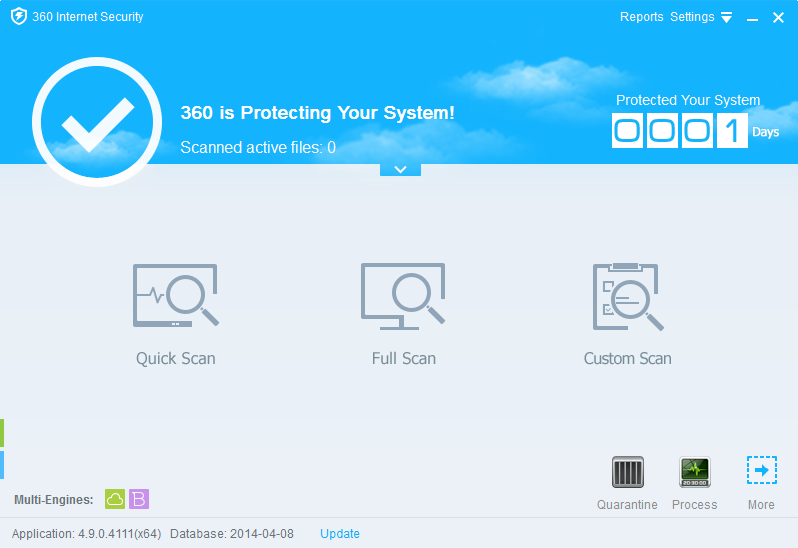The width and height of the screenshot is (798, 548).
Task: Open the Custom Scan clipboard icon
Action: pyautogui.click(x=627, y=296)
